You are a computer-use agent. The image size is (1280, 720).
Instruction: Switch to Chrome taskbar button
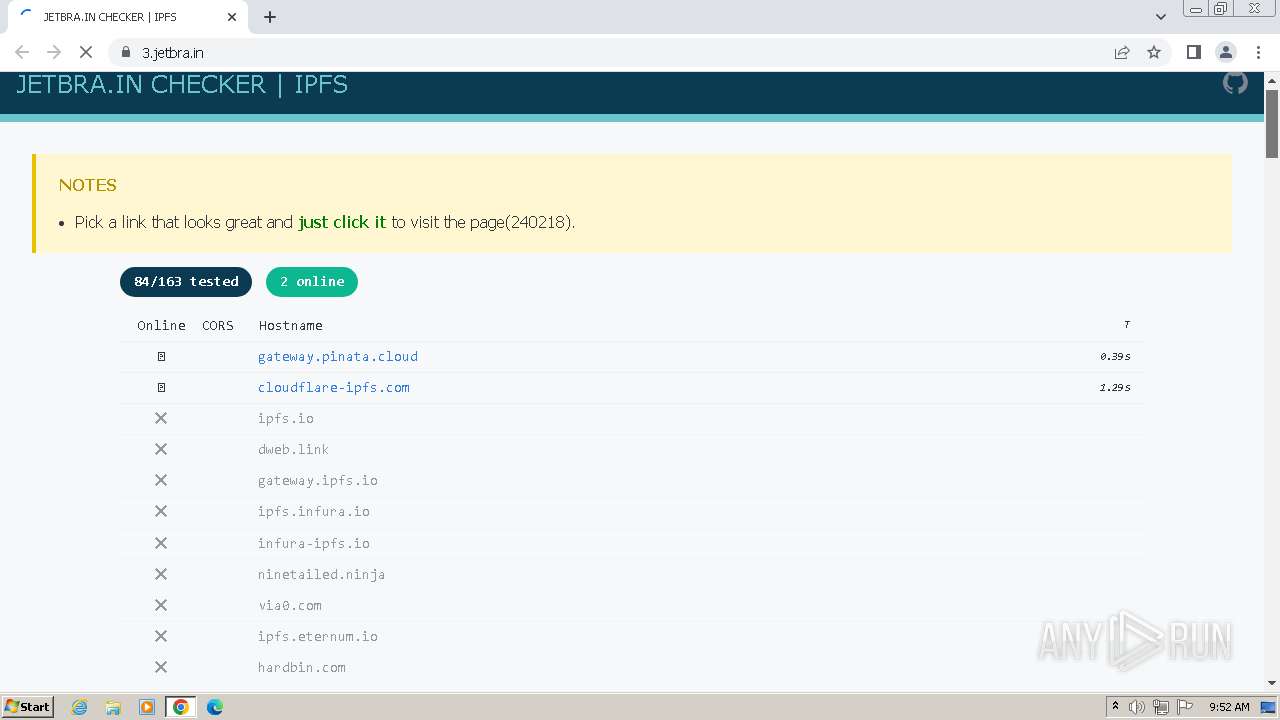point(181,707)
